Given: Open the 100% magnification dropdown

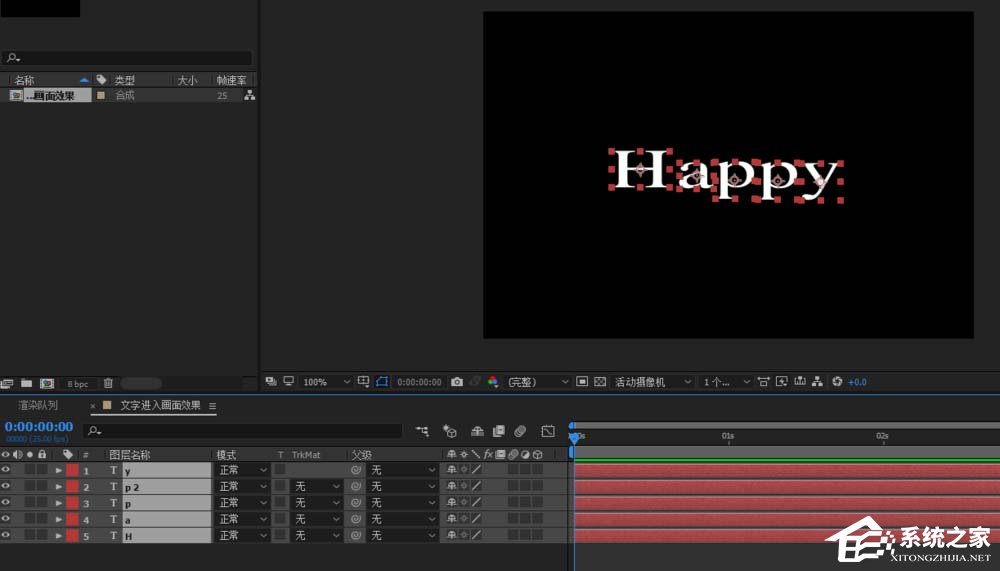Looking at the screenshot, I should [326, 382].
